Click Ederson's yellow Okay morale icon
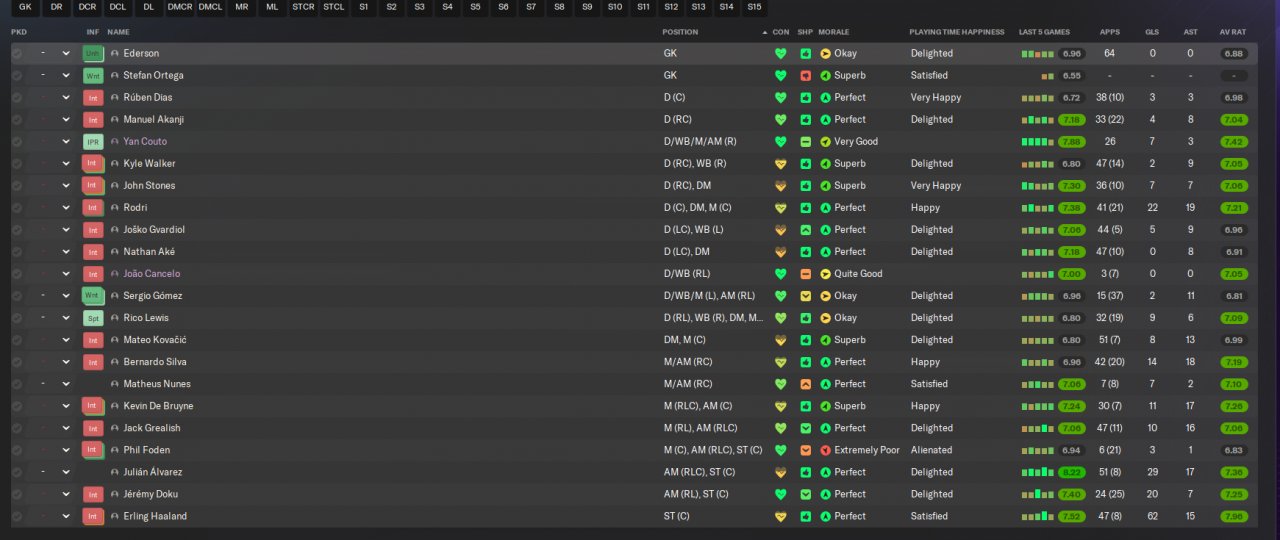 826,53
